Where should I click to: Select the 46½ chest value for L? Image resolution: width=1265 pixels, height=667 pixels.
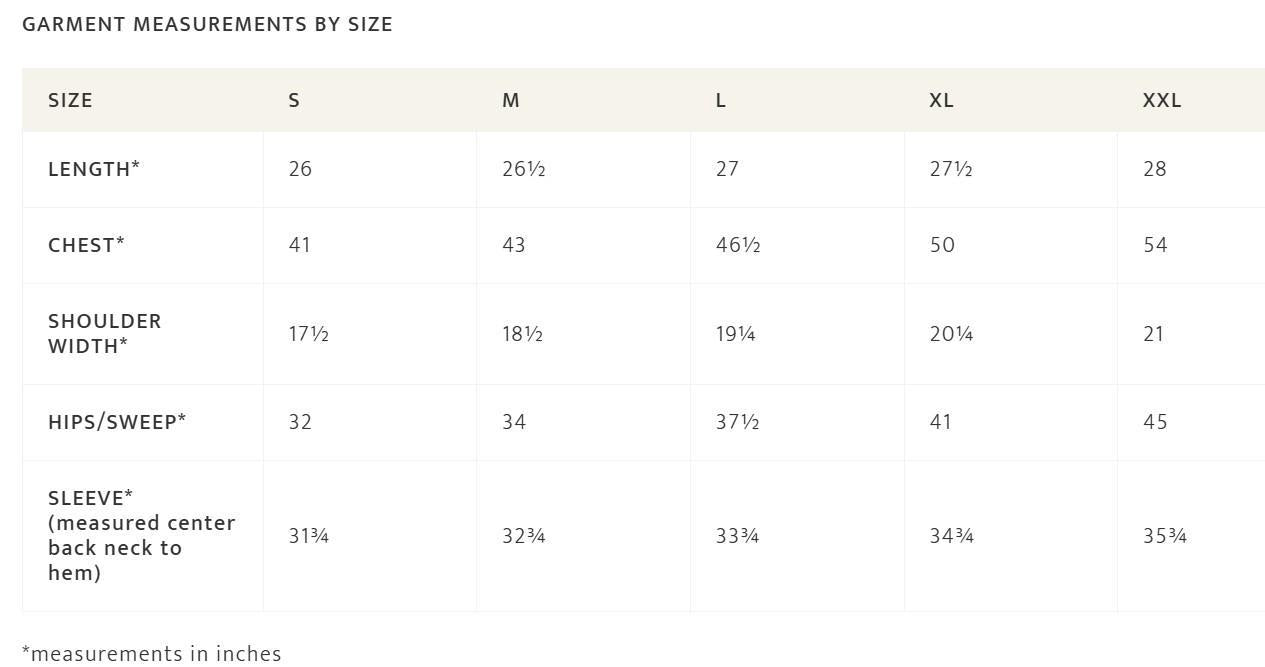(738, 245)
